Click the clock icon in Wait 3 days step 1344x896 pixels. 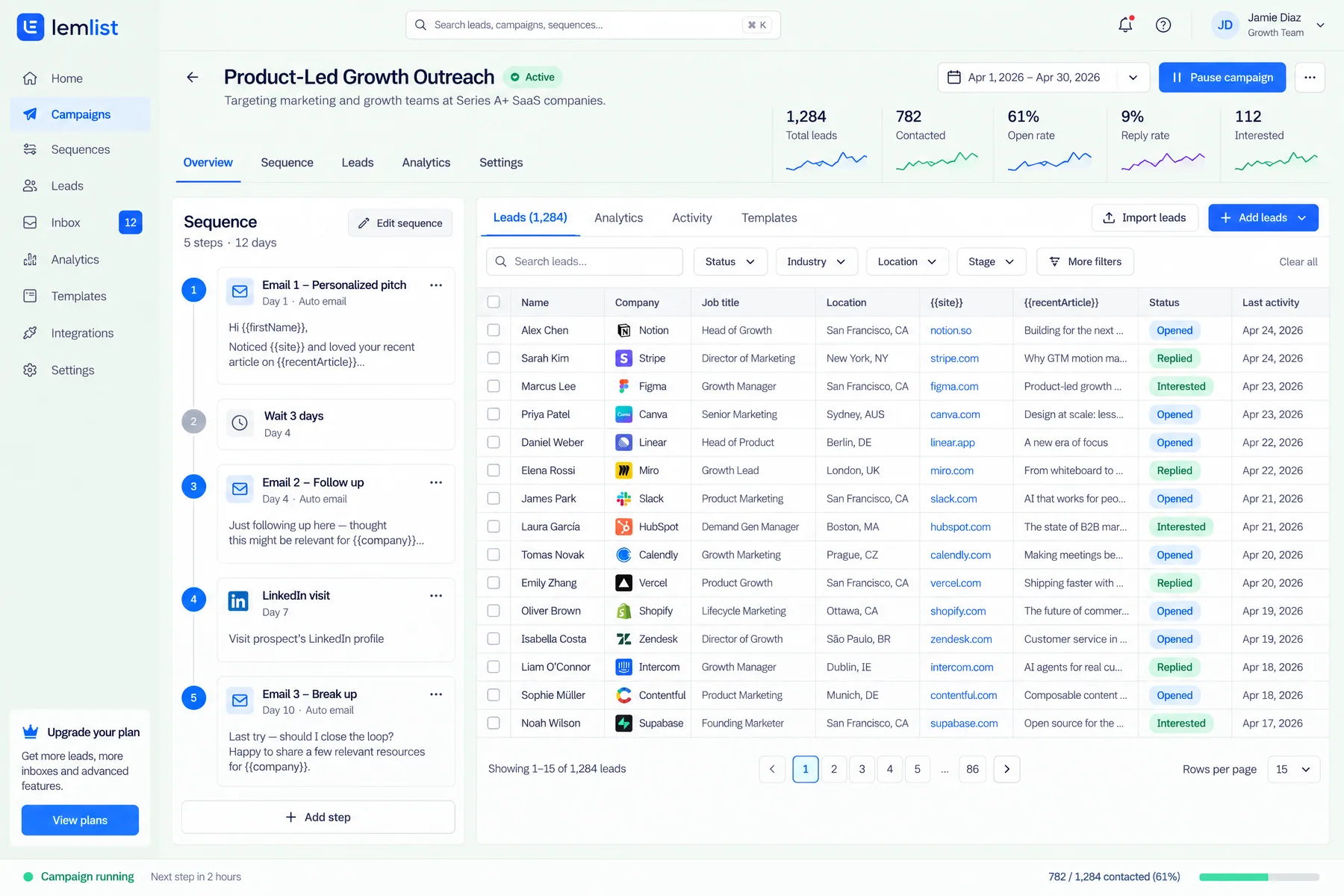point(240,423)
